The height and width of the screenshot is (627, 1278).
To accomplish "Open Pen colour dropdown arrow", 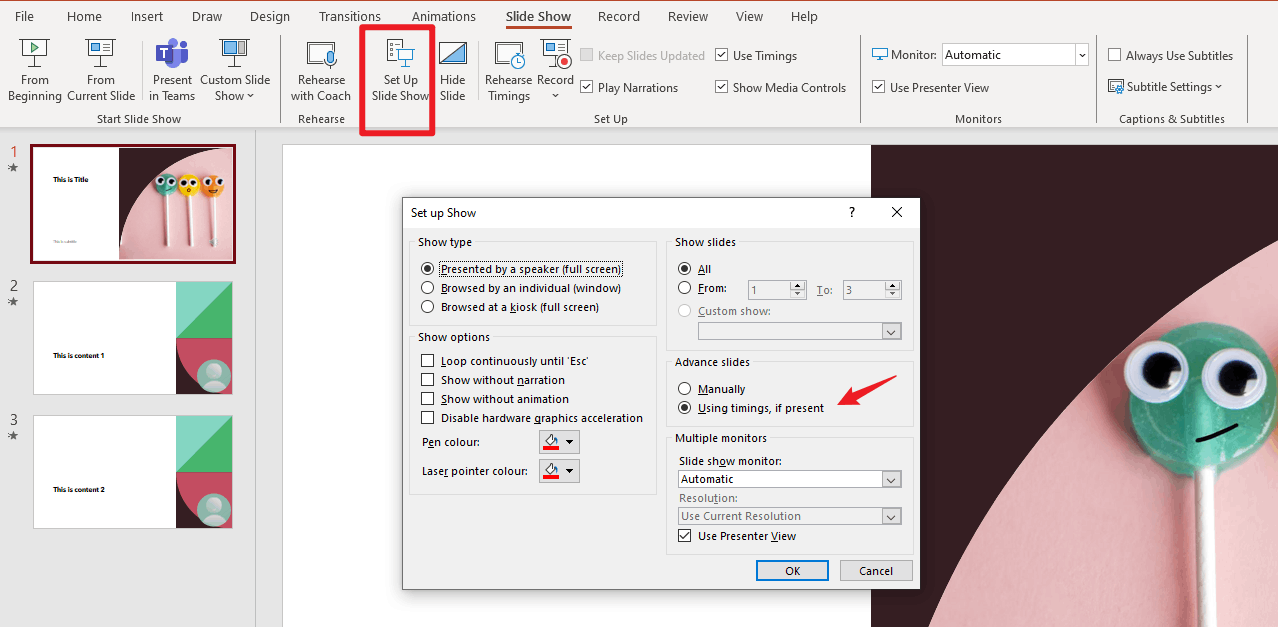I will click(570, 442).
